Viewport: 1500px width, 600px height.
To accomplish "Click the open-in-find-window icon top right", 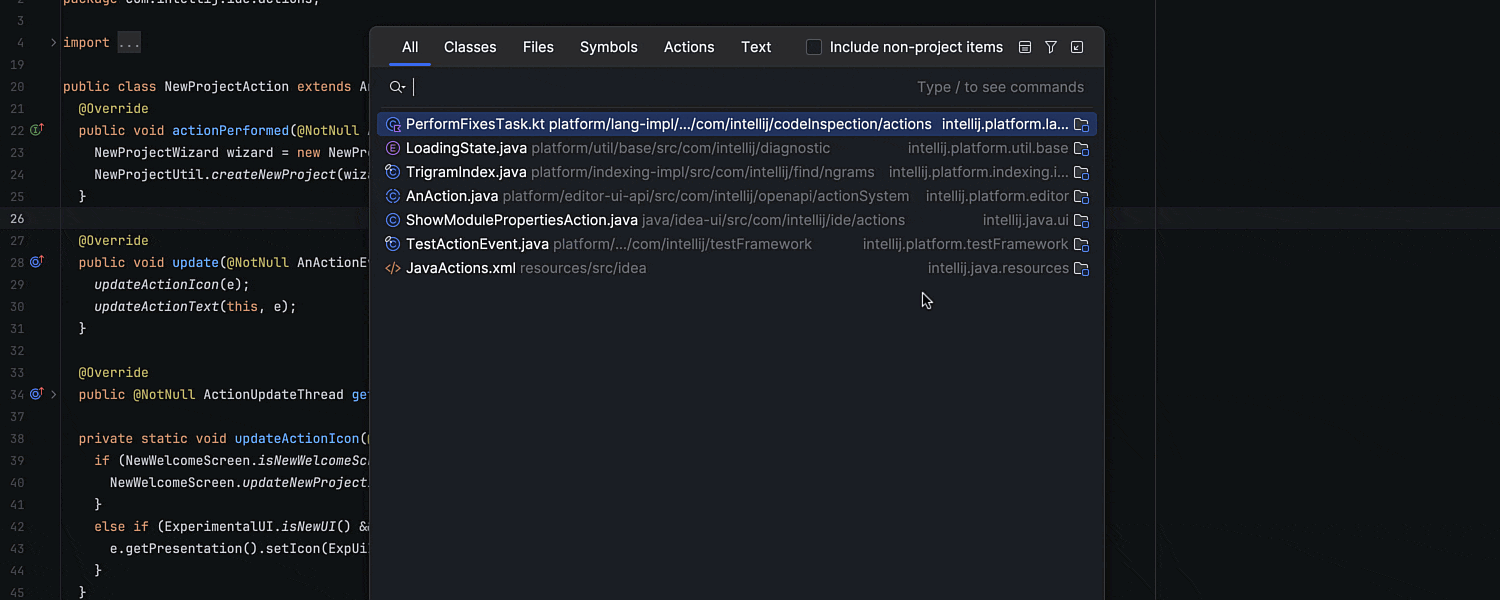I will click(x=1076, y=46).
